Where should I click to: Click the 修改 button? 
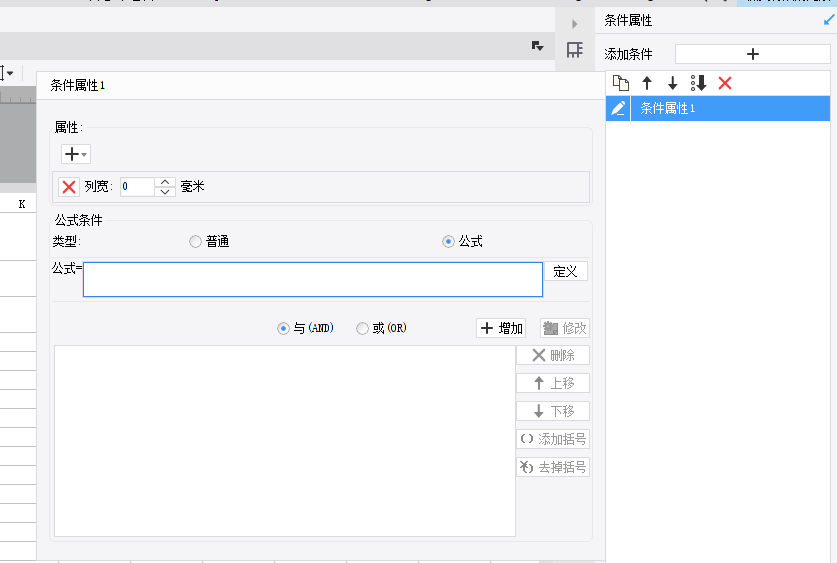(565, 328)
